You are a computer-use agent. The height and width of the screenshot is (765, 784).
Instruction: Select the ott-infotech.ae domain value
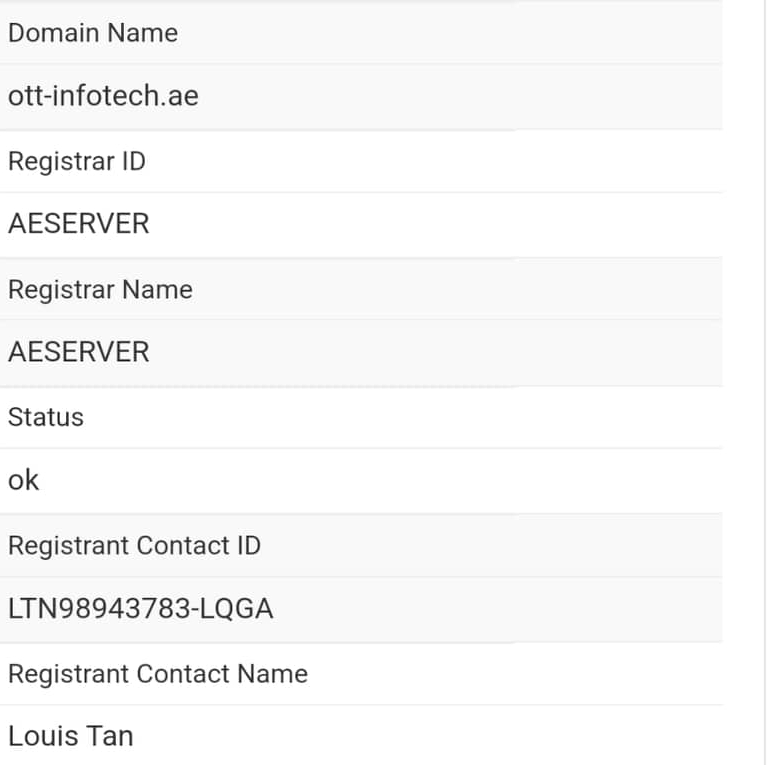click(x=103, y=96)
